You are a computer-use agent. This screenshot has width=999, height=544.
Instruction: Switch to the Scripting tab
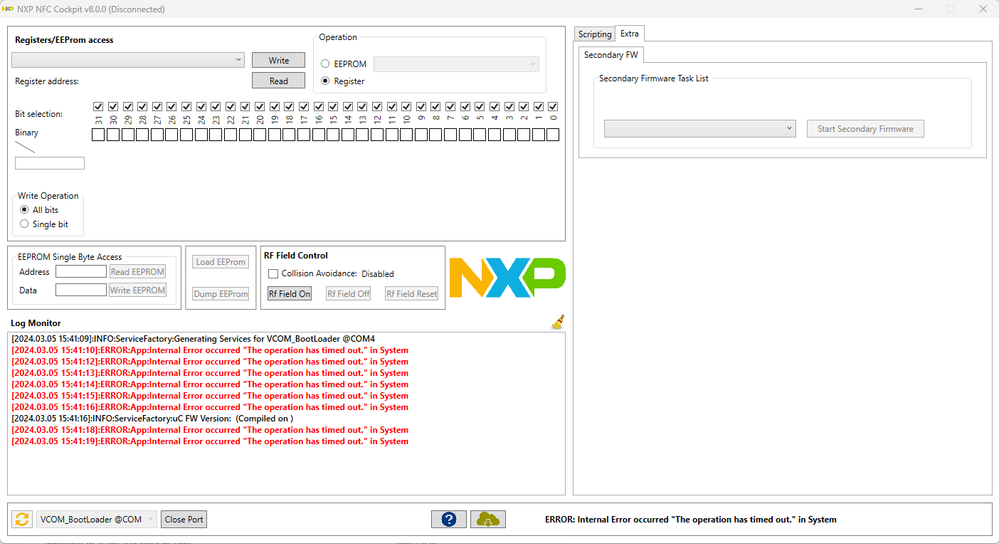tap(594, 34)
